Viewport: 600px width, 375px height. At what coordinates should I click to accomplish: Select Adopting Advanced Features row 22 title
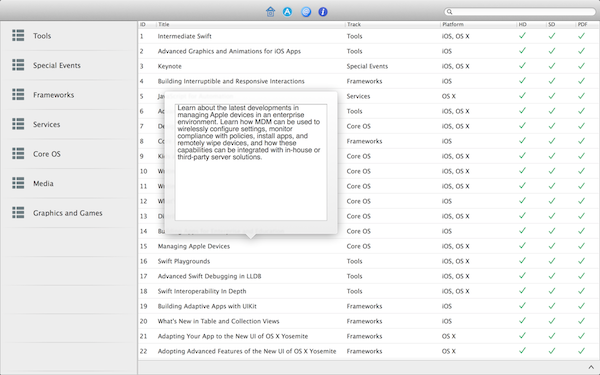point(247,351)
